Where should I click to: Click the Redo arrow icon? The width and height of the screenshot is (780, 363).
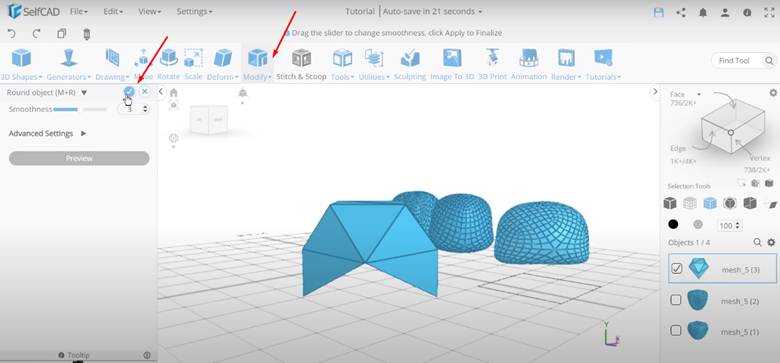click(36, 33)
